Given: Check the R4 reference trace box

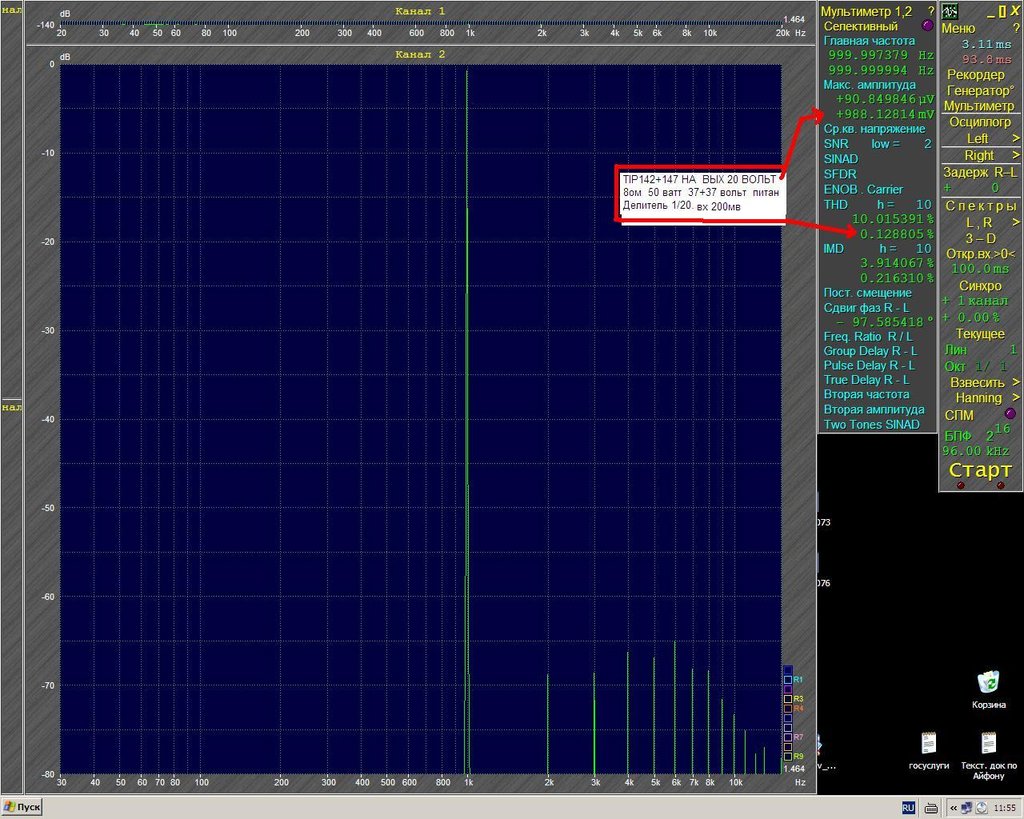Looking at the screenshot, I should click(788, 709).
